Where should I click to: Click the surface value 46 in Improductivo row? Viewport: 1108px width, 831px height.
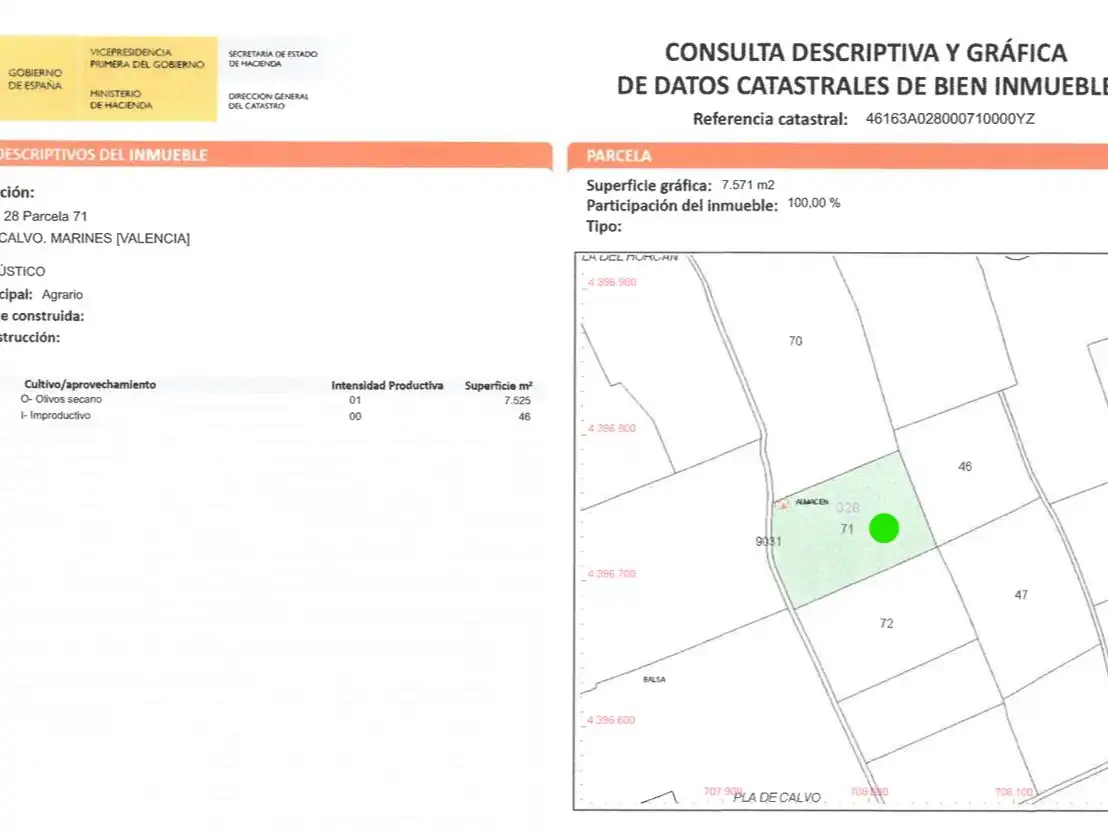524,417
